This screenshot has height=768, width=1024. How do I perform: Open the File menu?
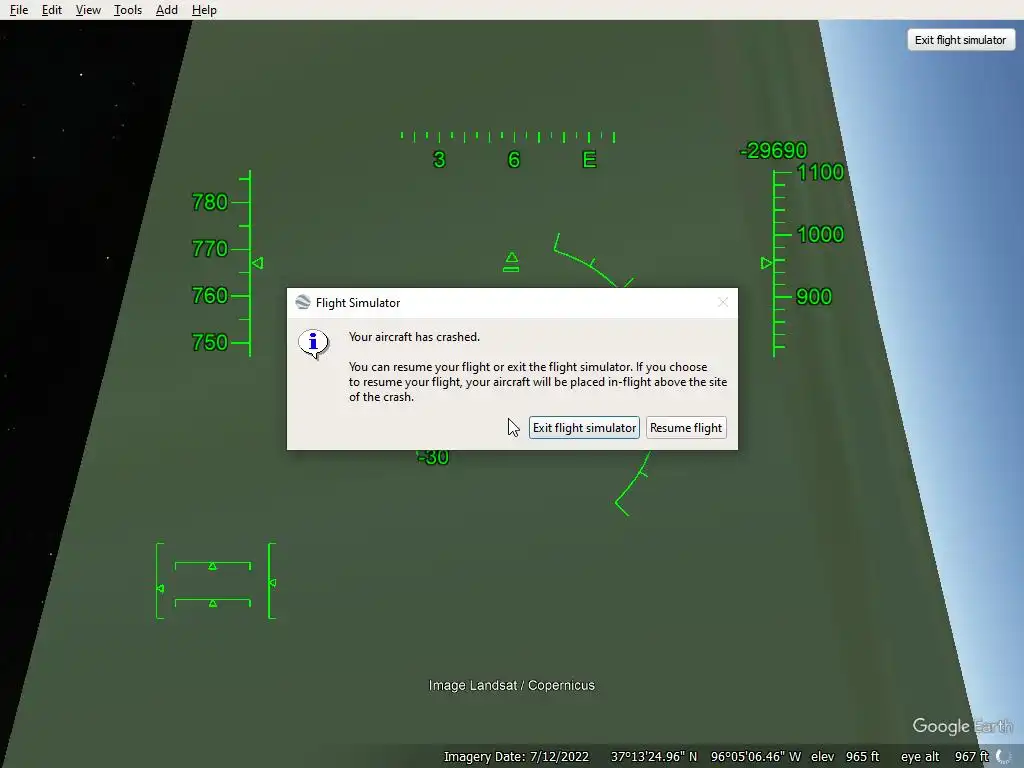18,10
